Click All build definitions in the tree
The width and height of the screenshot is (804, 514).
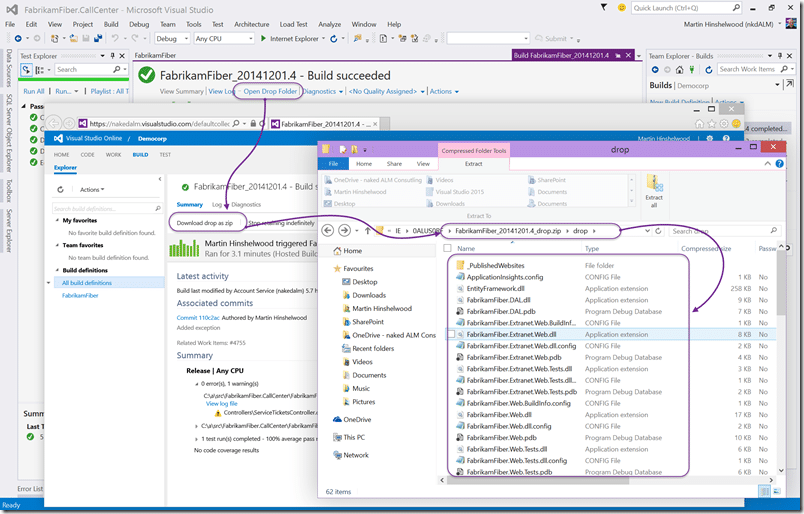pos(87,283)
